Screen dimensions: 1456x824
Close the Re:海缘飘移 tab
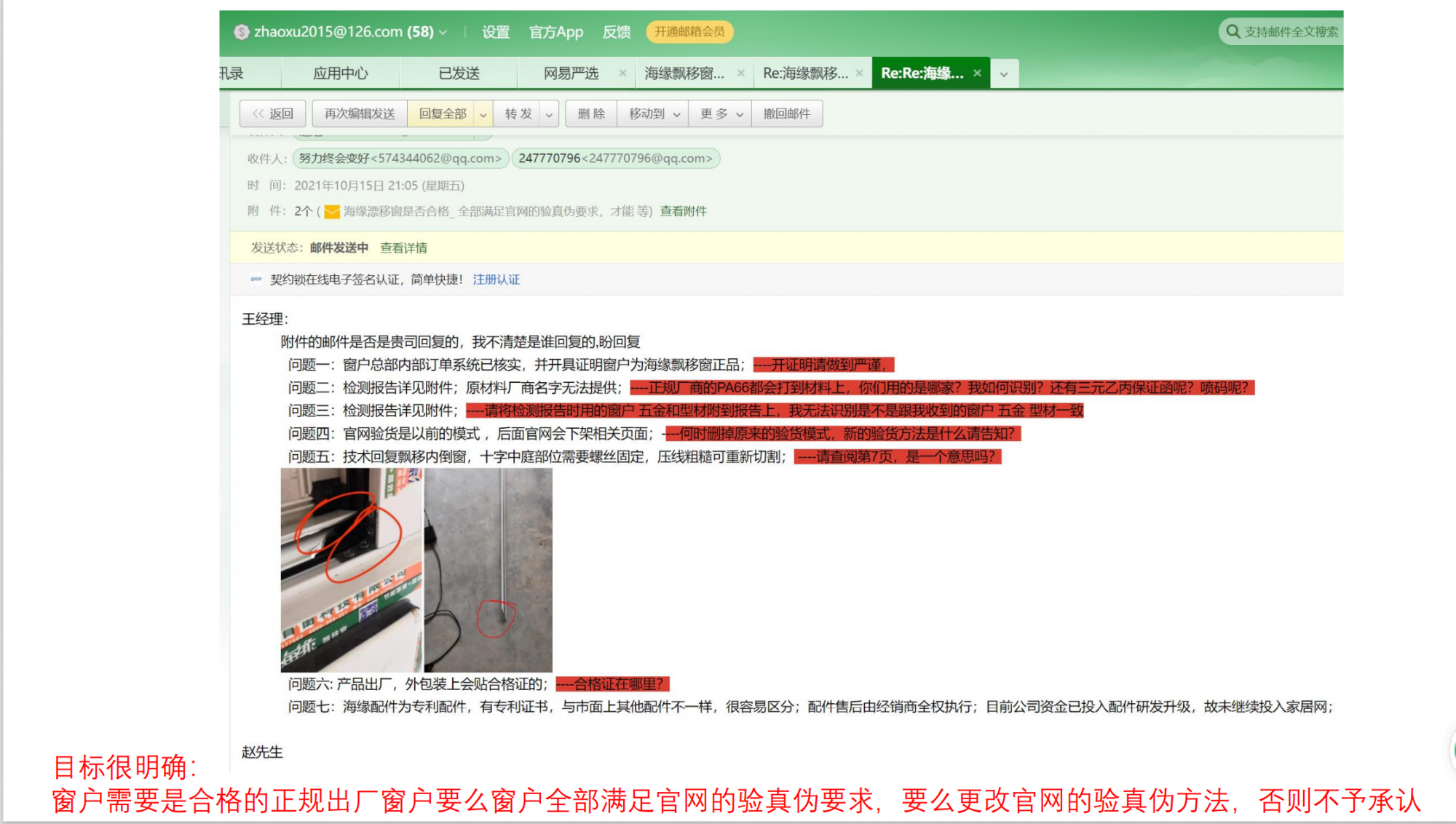(859, 73)
